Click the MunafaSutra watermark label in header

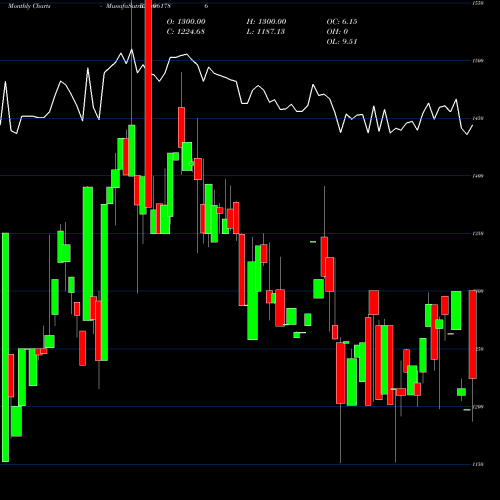point(125,6)
